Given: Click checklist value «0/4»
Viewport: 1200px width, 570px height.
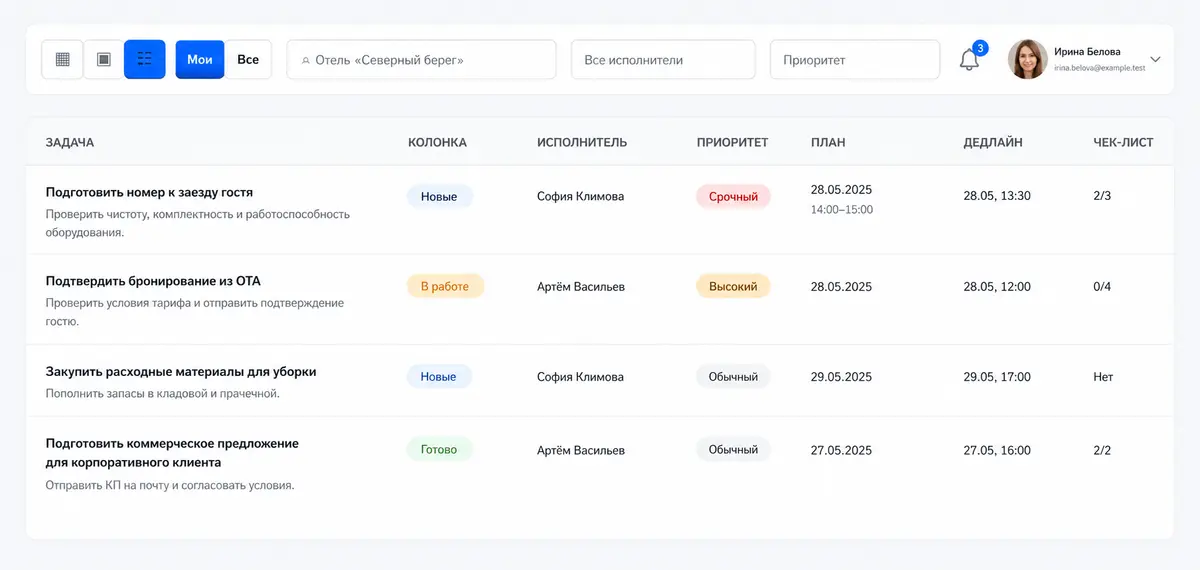Looking at the screenshot, I should 1102,286.
